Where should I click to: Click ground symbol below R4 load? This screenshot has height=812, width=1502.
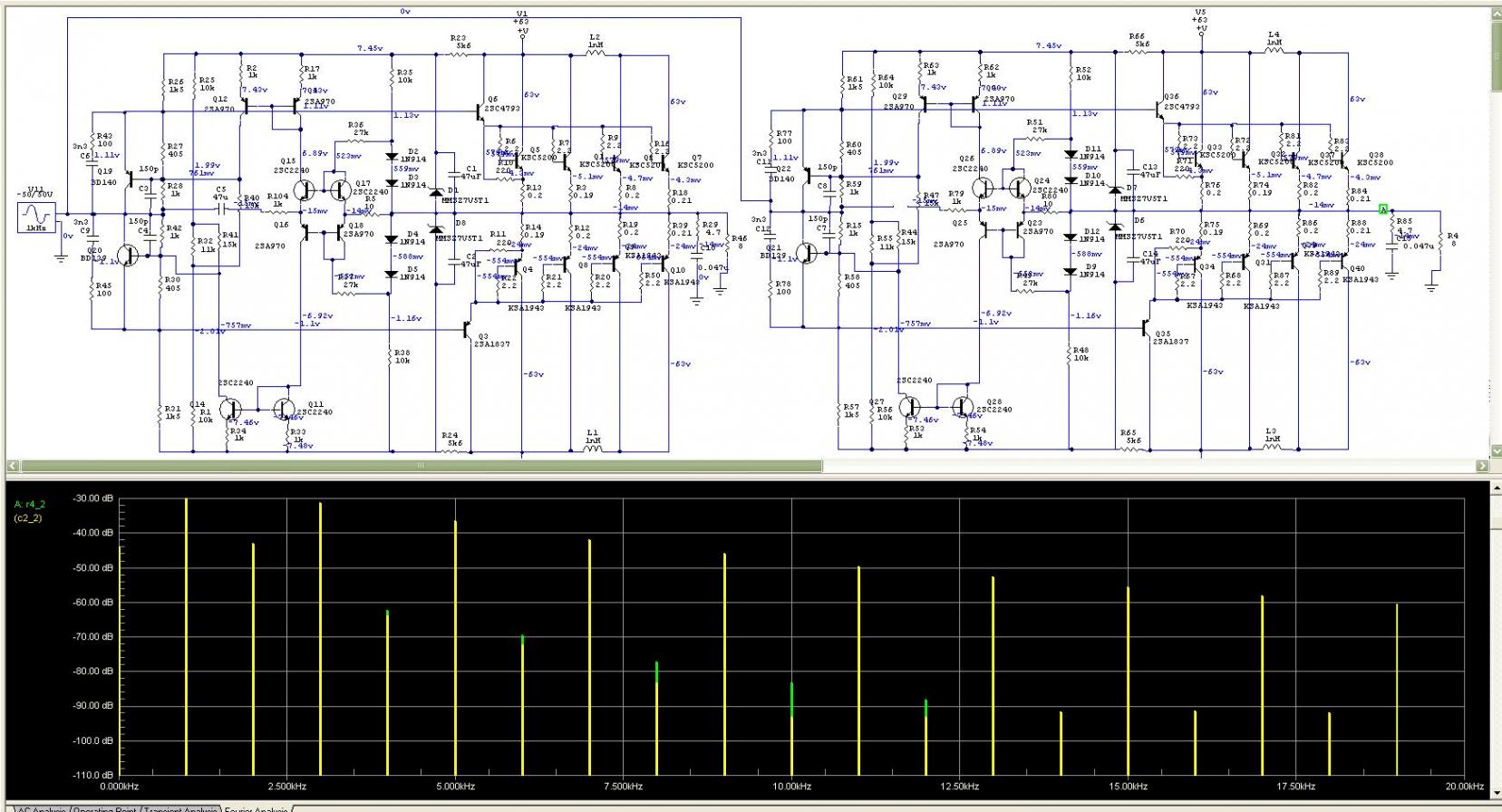coord(1430,286)
